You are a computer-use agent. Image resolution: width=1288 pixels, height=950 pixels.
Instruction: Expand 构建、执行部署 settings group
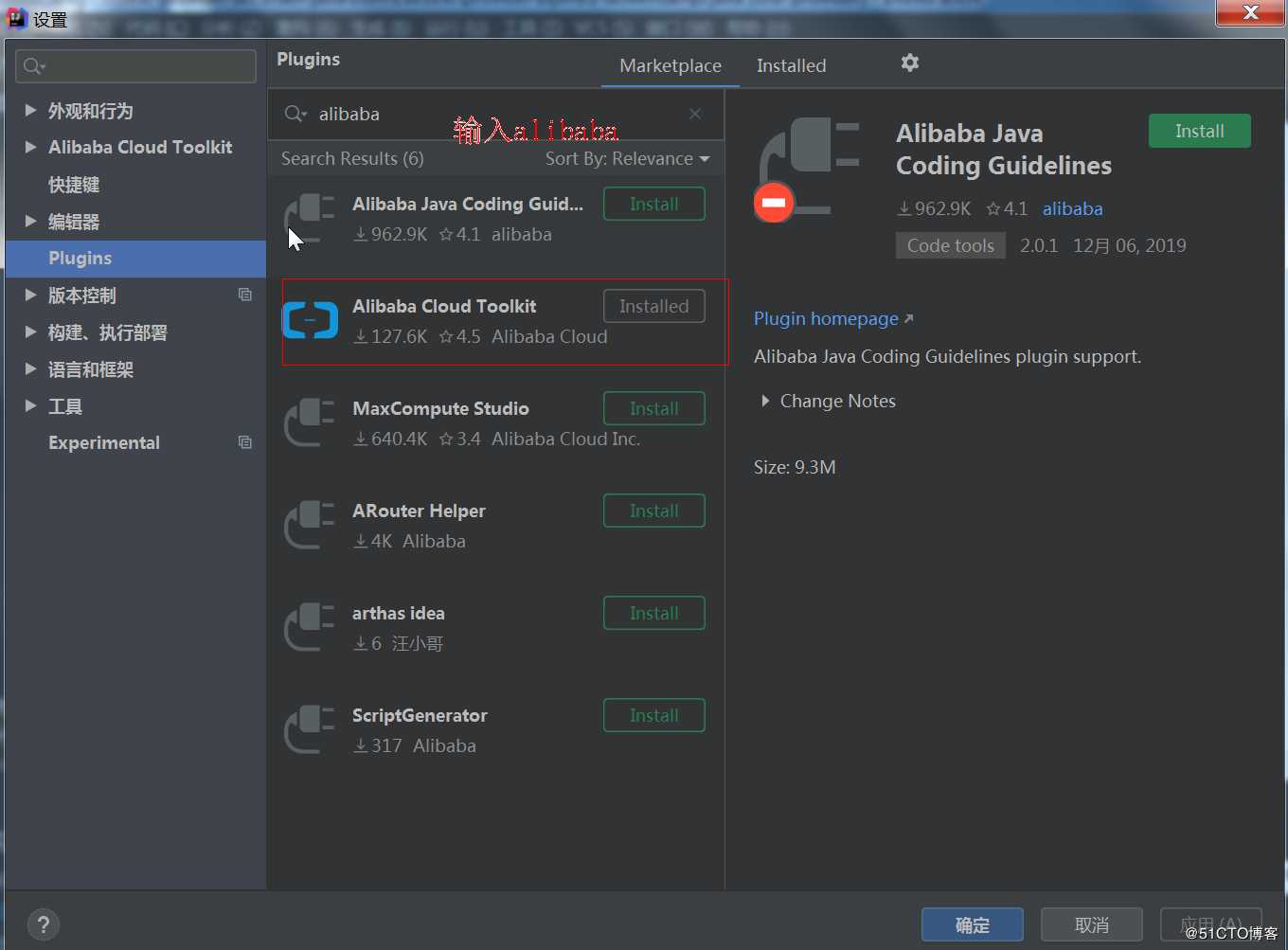tap(31, 332)
